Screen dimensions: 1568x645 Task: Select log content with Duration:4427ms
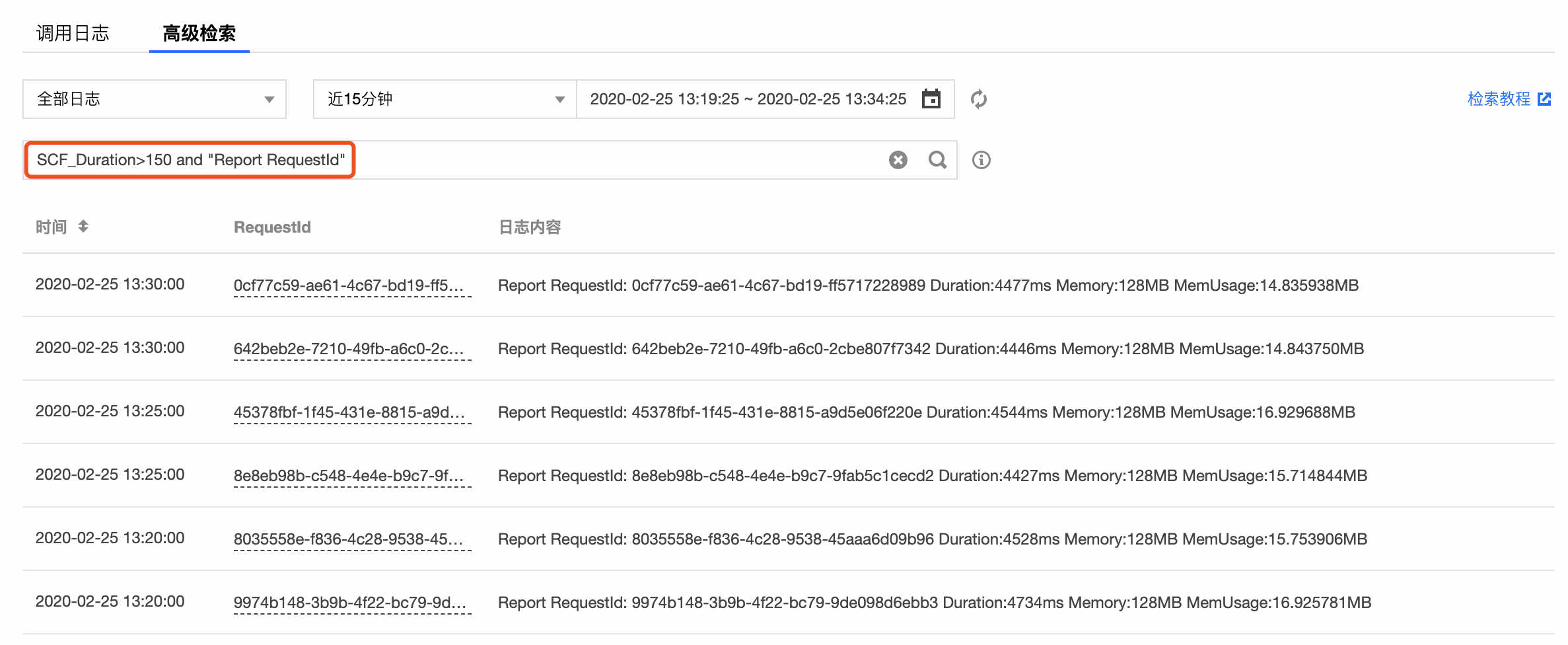(x=933, y=476)
